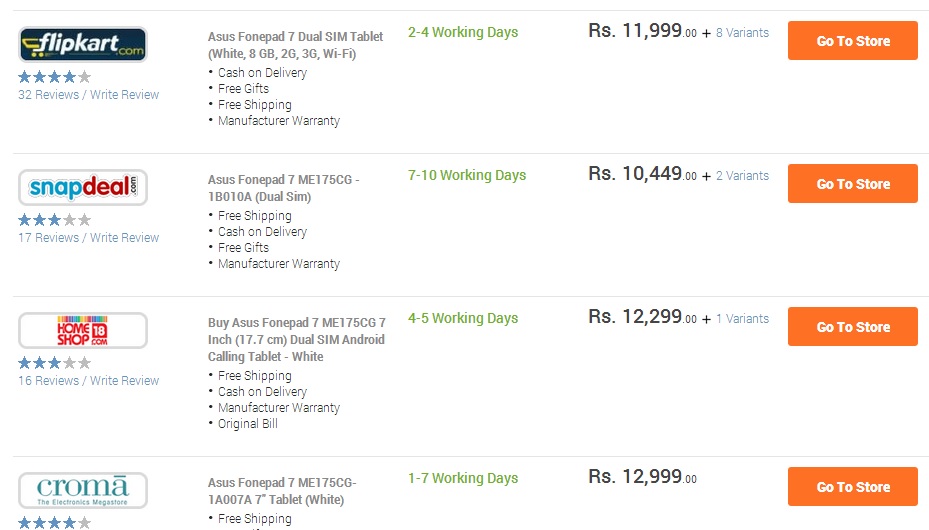929x530 pixels.
Task: Go To Store for the Rs. 11,999 offer
Action: tap(853, 41)
